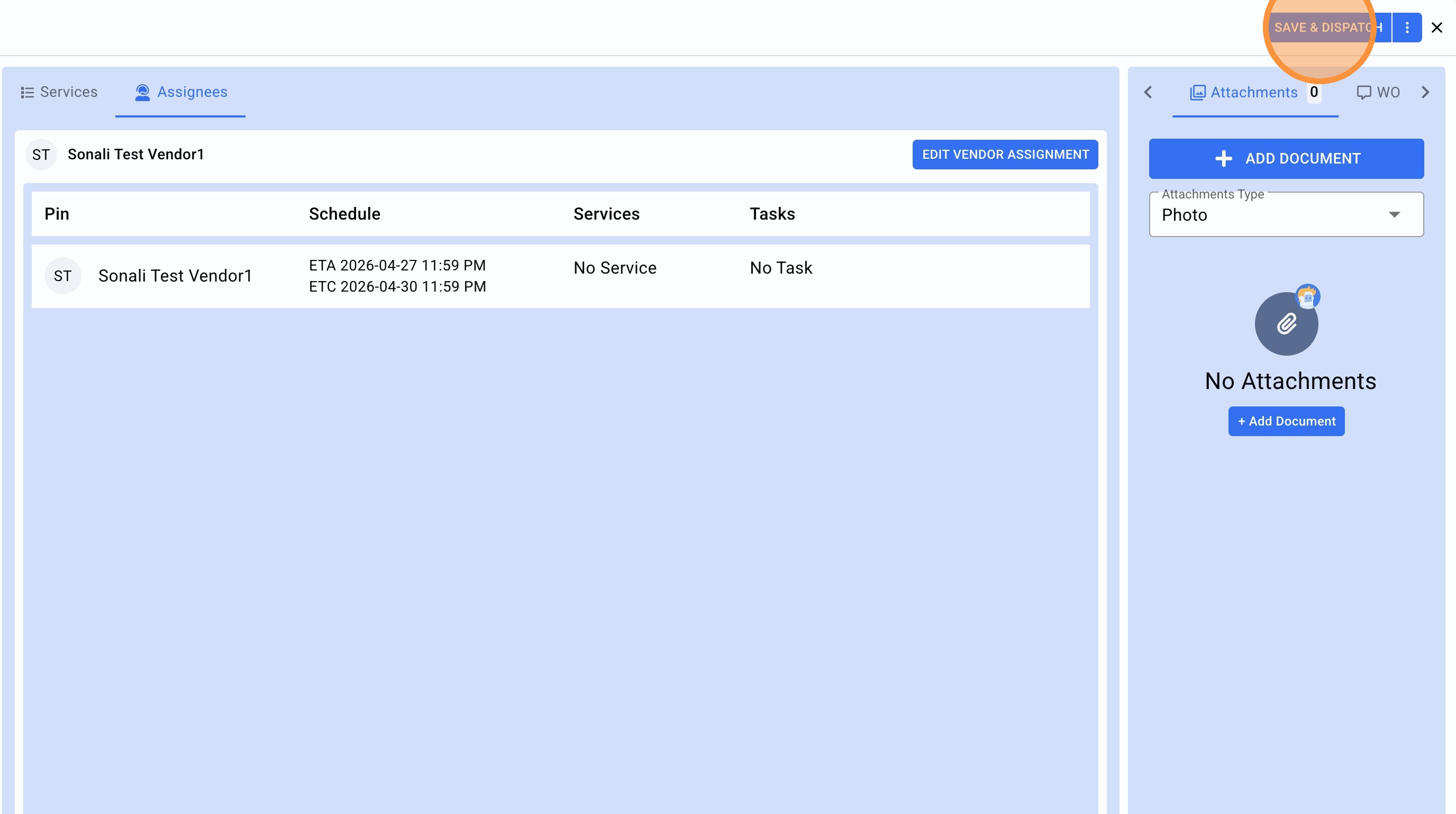Click the mascot badge on paperclip icon
The height and width of the screenshot is (814, 1456).
pos(1307,296)
